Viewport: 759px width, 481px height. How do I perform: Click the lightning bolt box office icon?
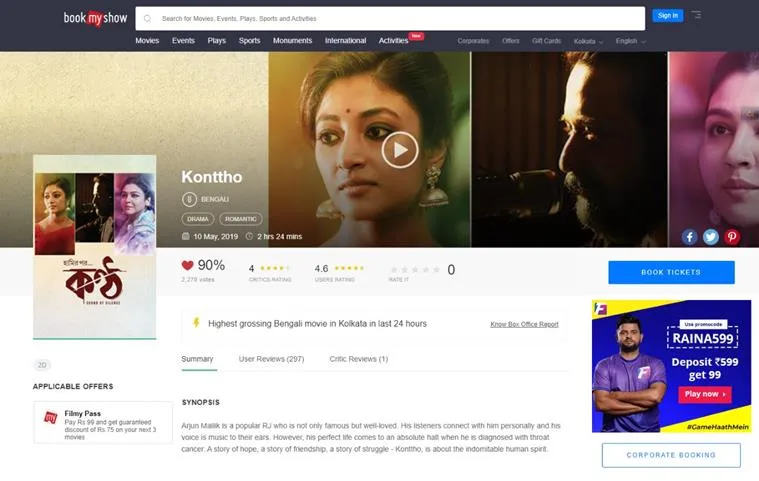tap(196, 323)
